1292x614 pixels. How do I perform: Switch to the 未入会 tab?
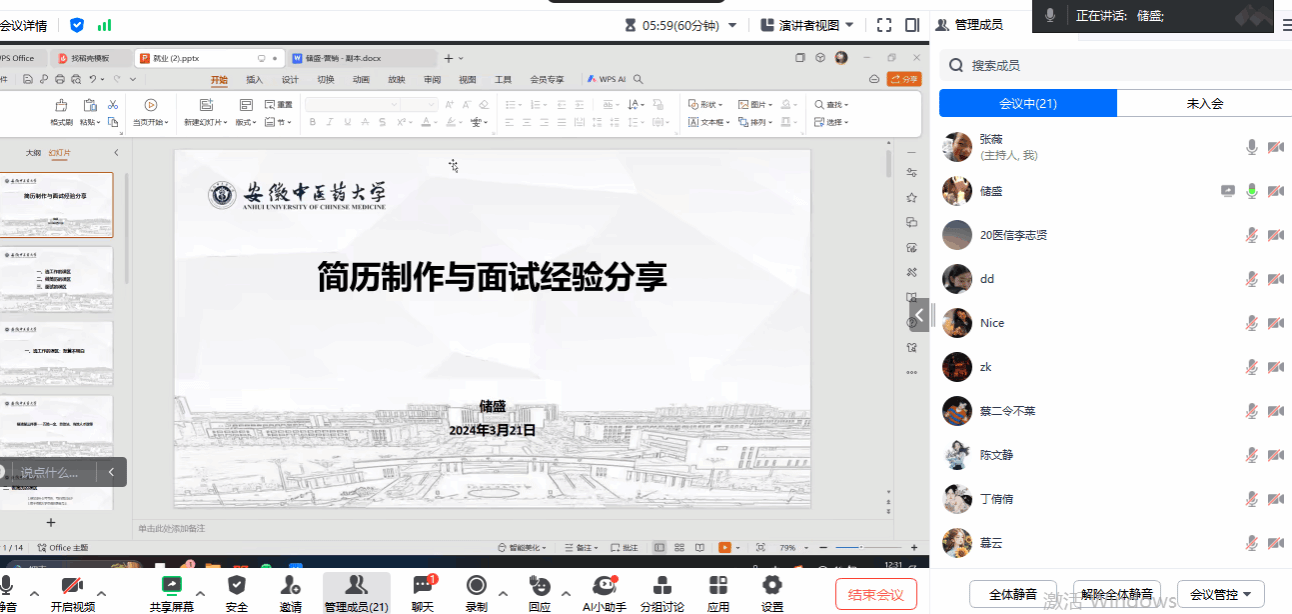click(x=1204, y=103)
